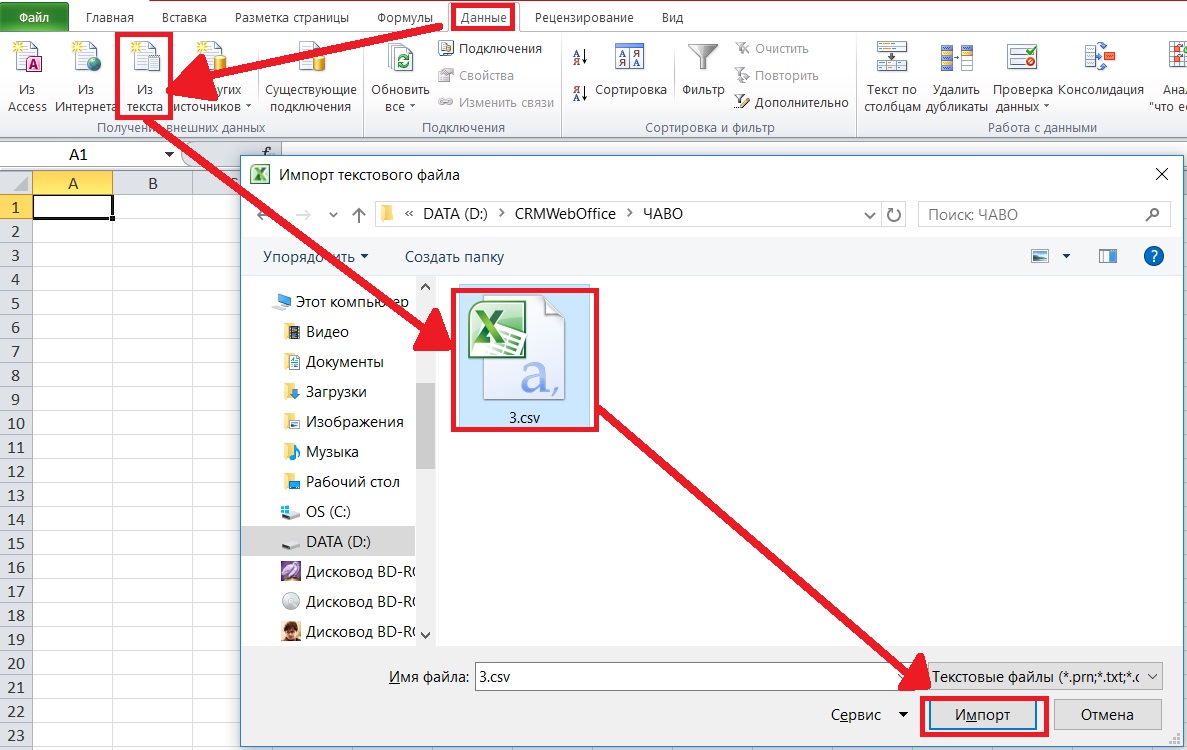Screen dimensions: 1187x750
Task: Click the Отмена cancel button
Action: pyautogui.click(x=1107, y=715)
